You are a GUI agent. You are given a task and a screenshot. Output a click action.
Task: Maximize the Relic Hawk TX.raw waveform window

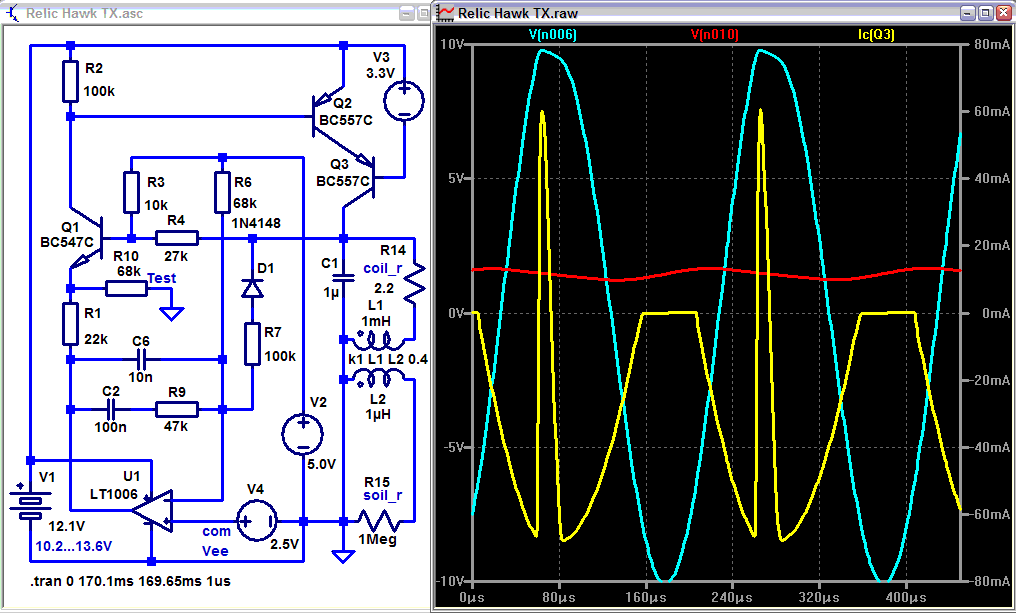[x=985, y=13]
